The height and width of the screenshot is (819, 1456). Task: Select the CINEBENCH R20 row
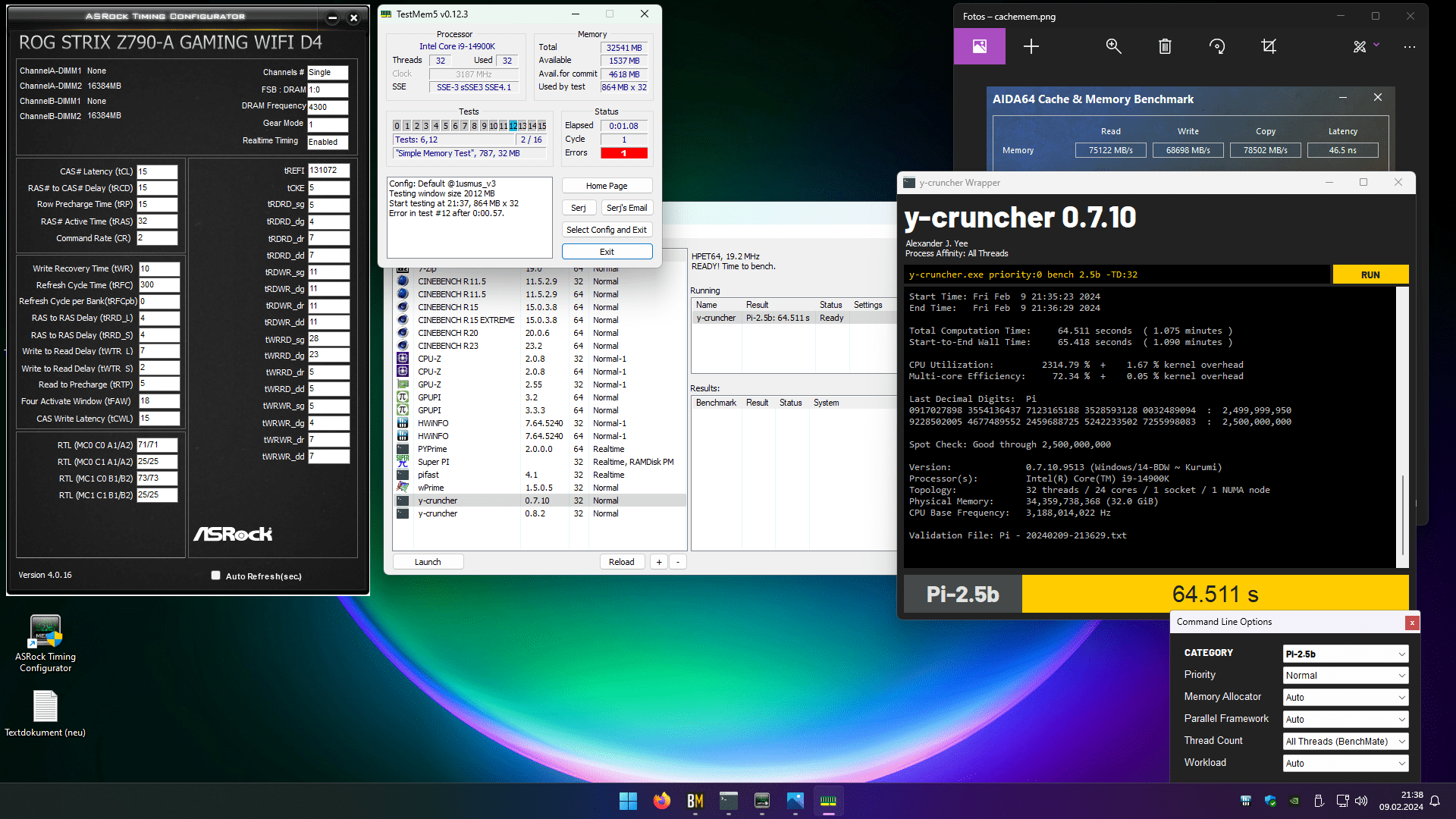pyautogui.click(x=540, y=333)
